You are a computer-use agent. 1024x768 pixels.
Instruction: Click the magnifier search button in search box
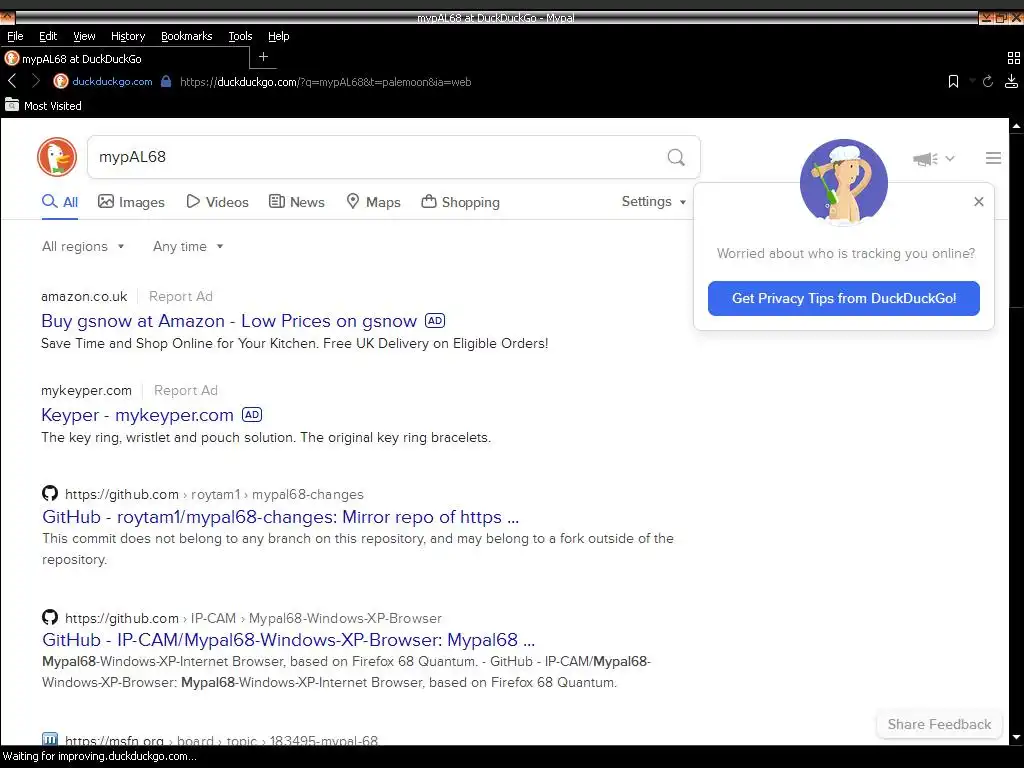(x=676, y=157)
